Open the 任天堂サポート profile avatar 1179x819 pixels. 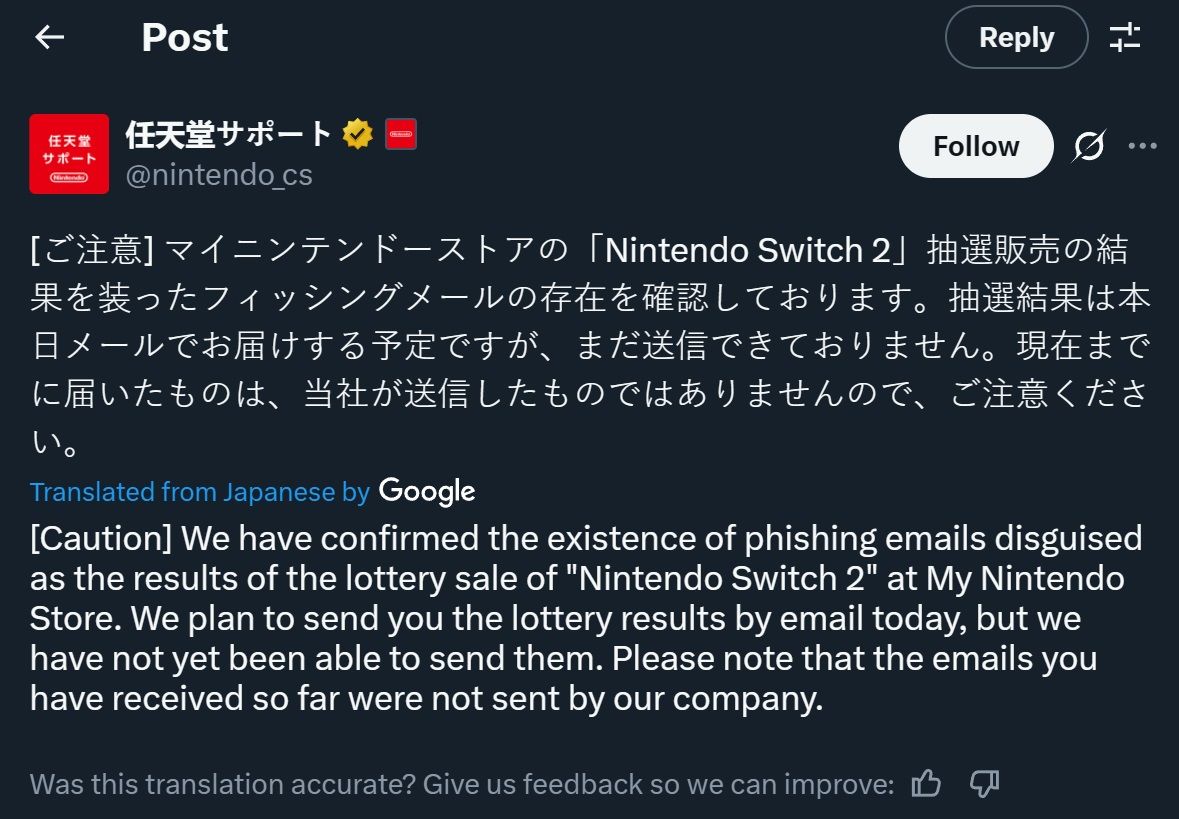[x=69, y=154]
